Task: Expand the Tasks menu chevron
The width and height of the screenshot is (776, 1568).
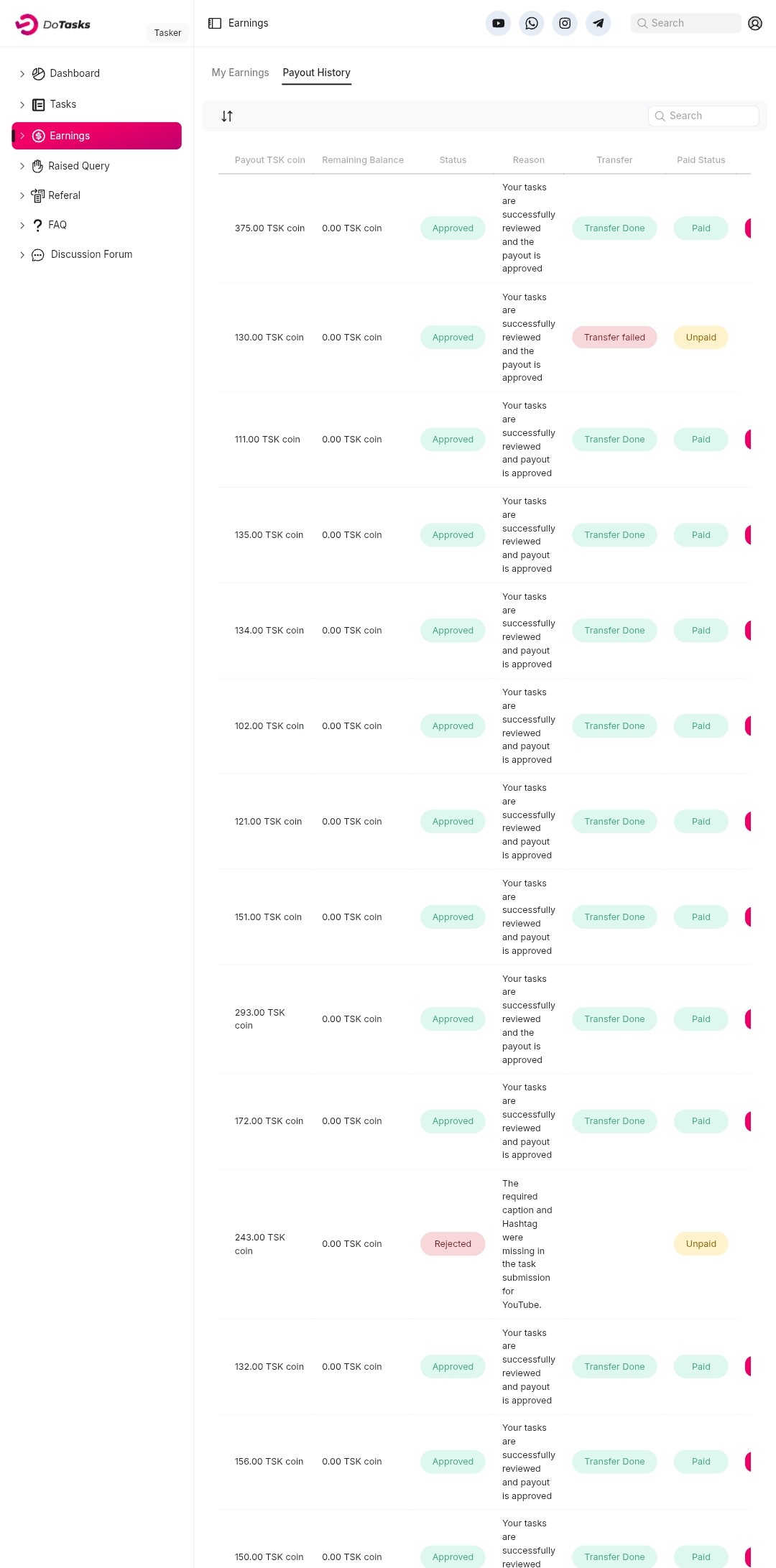Action: (x=22, y=105)
